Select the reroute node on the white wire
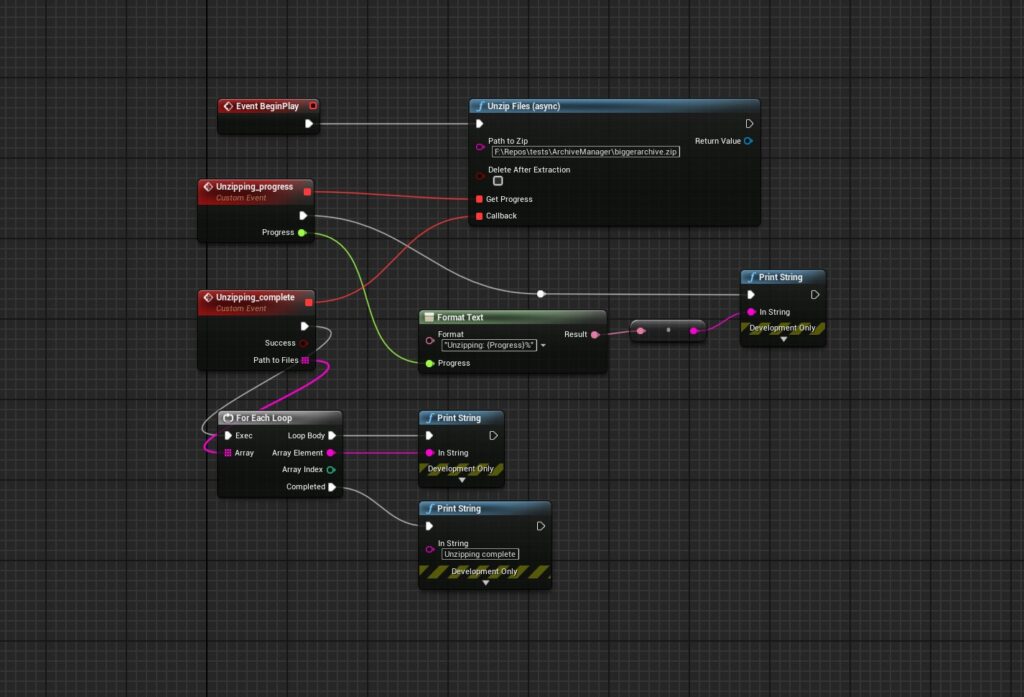The width and height of the screenshot is (1024, 697). pyautogui.click(x=541, y=294)
